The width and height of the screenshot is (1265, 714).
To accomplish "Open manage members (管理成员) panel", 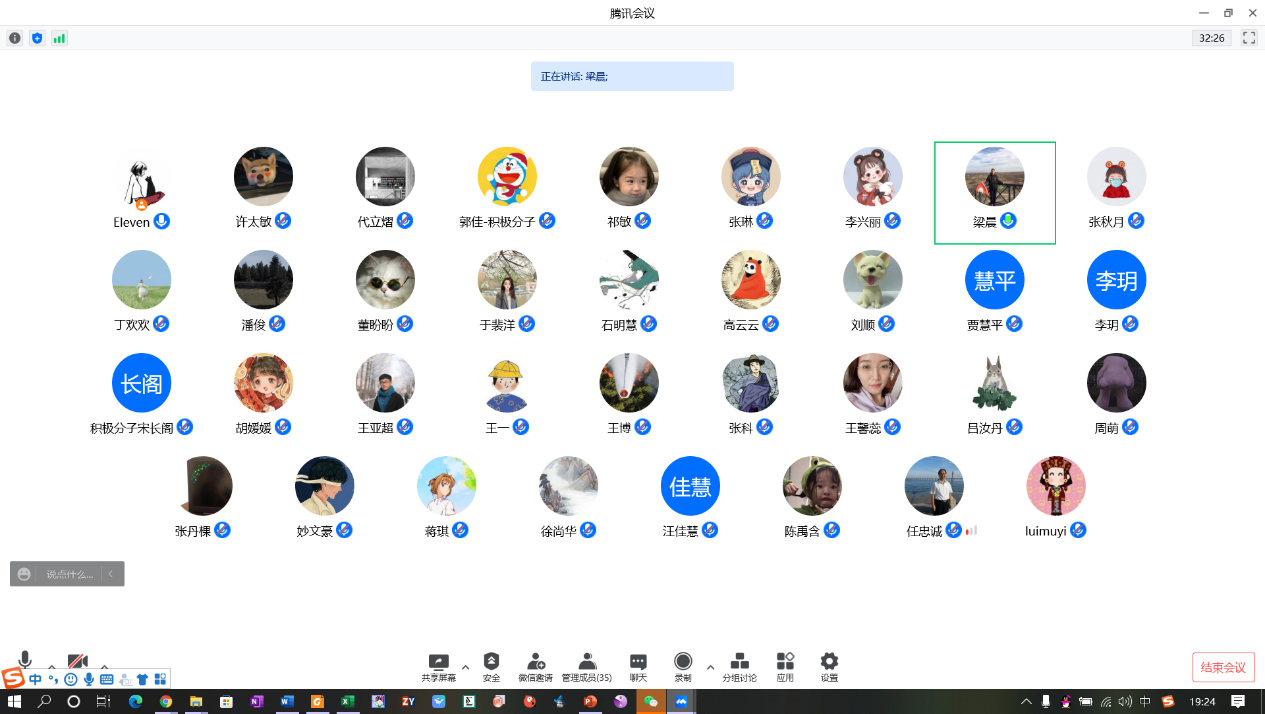I will (x=586, y=666).
